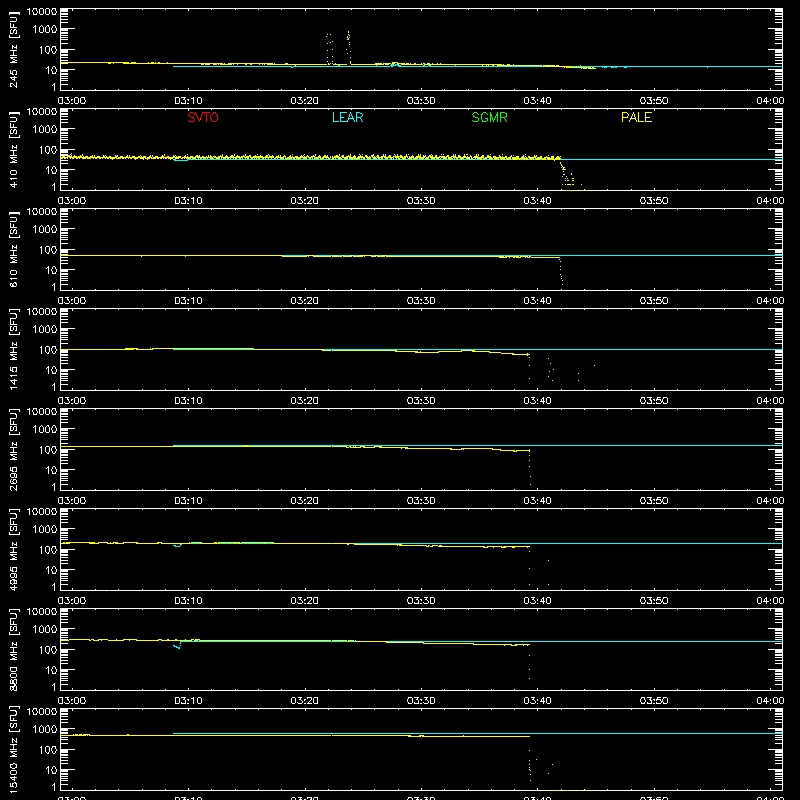The width and height of the screenshot is (800, 800).
Task: Click the second yellow burst spike in 245 MHz panel
Action: pyautogui.click(x=348, y=47)
